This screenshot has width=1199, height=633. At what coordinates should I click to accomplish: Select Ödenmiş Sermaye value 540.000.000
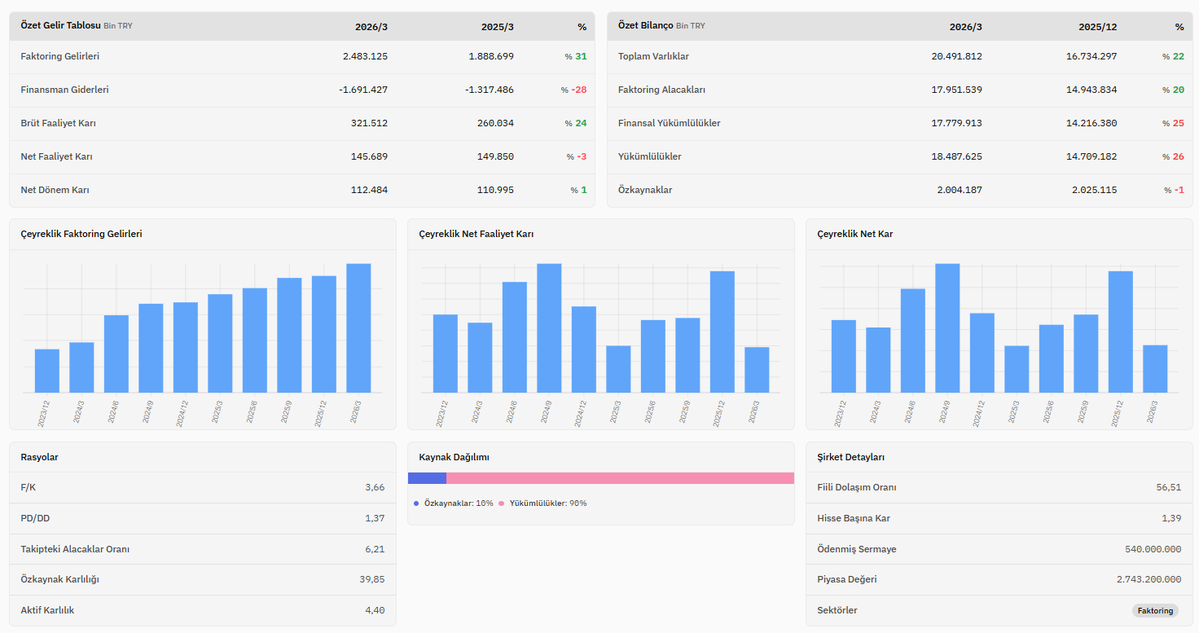1153,549
